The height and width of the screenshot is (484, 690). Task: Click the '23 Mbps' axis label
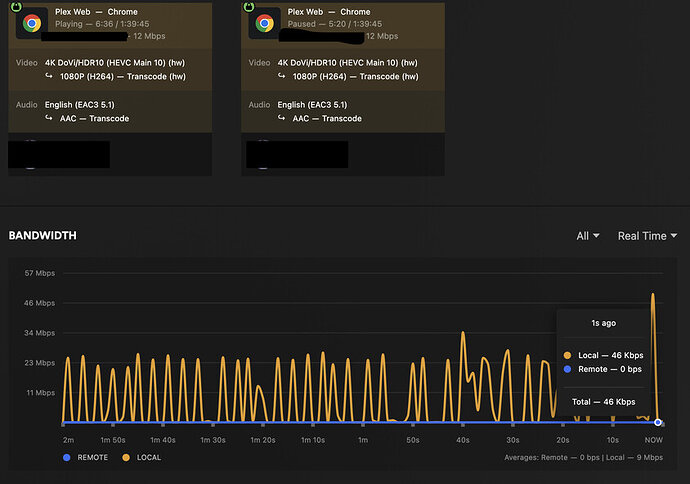pos(40,363)
